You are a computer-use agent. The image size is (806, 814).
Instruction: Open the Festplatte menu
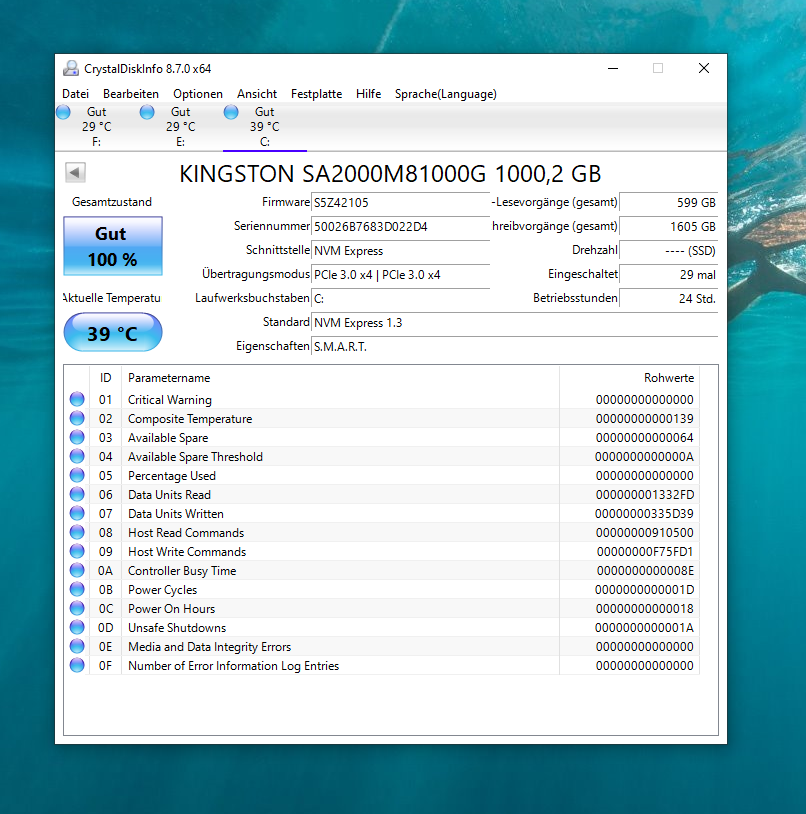[x=317, y=94]
